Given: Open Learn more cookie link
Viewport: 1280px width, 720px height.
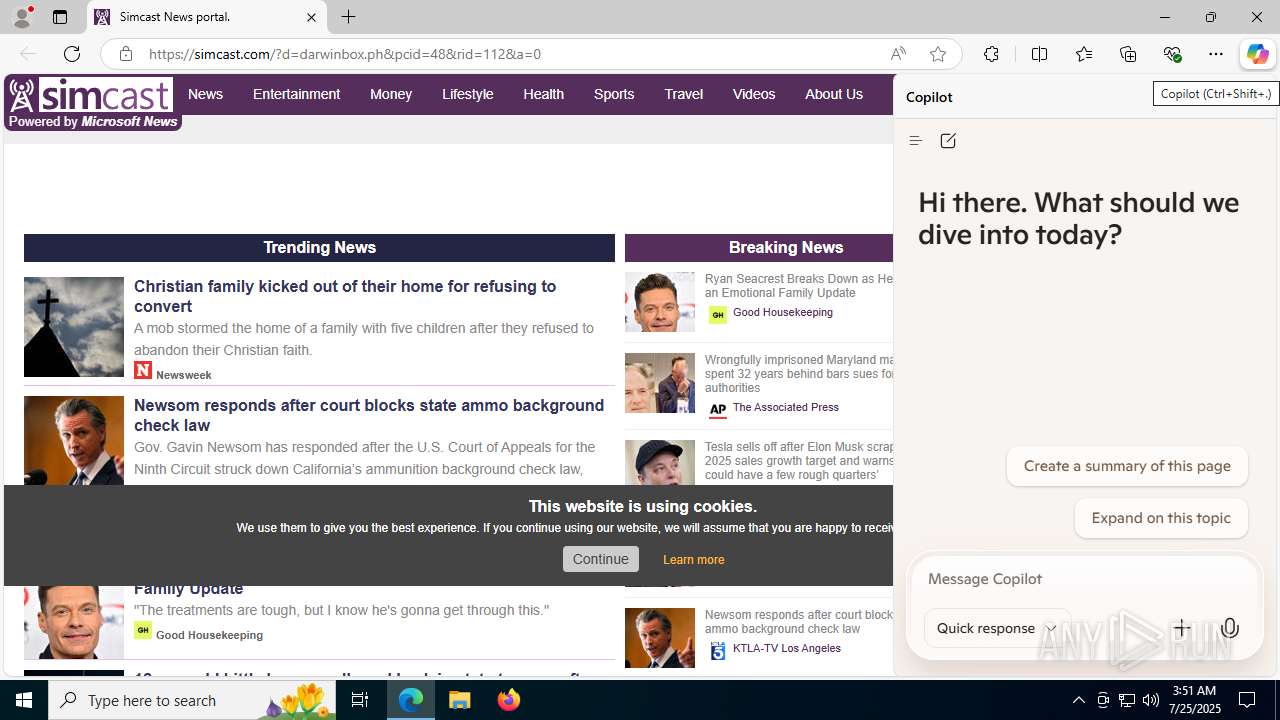Looking at the screenshot, I should click(x=693, y=560).
